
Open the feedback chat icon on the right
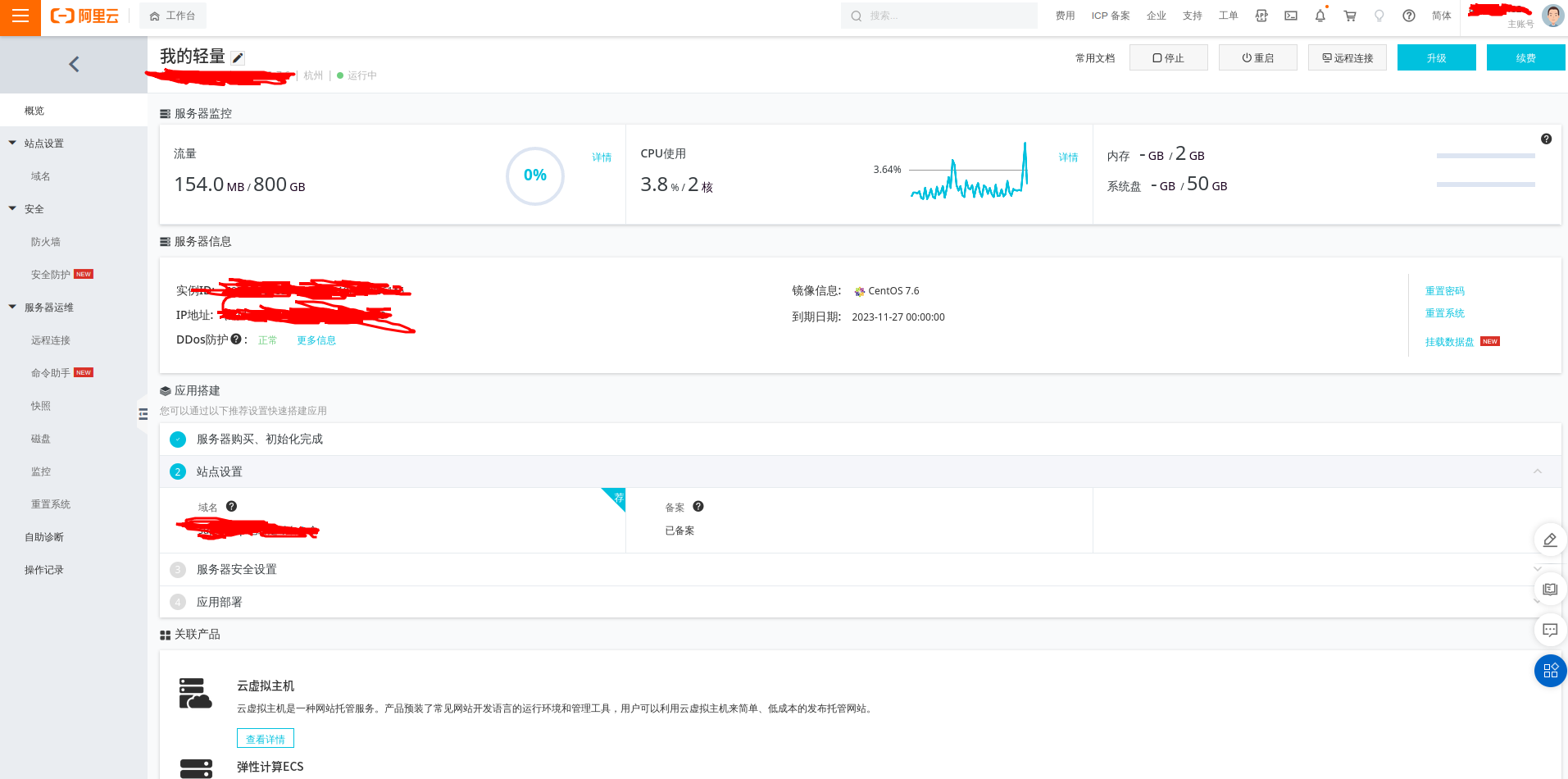1550,630
